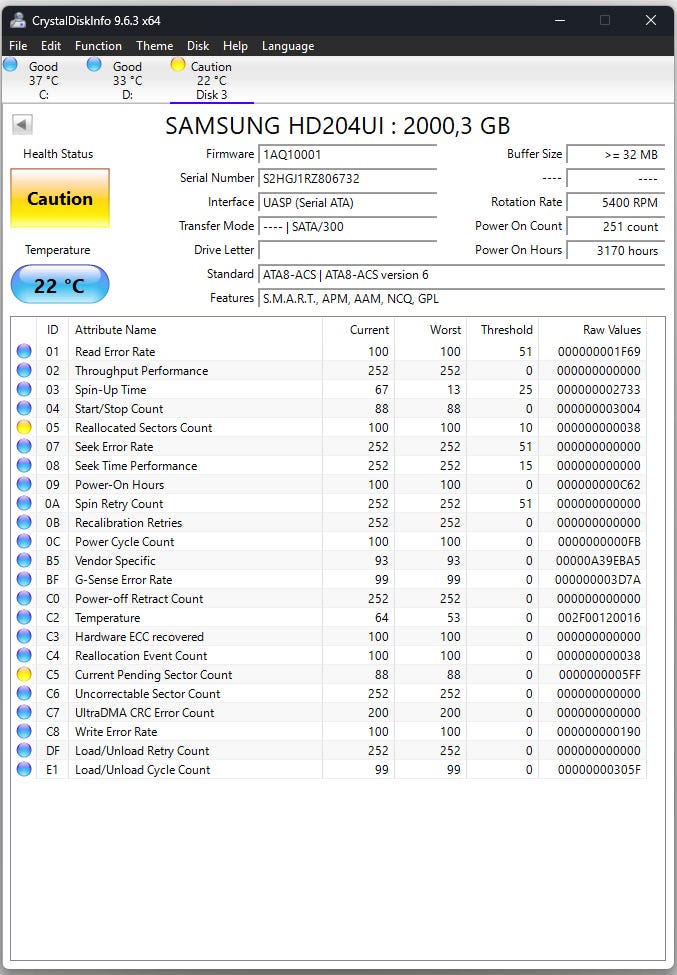
Task: Click blue status orb for Reallocation Event Count
Action: (24, 655)
